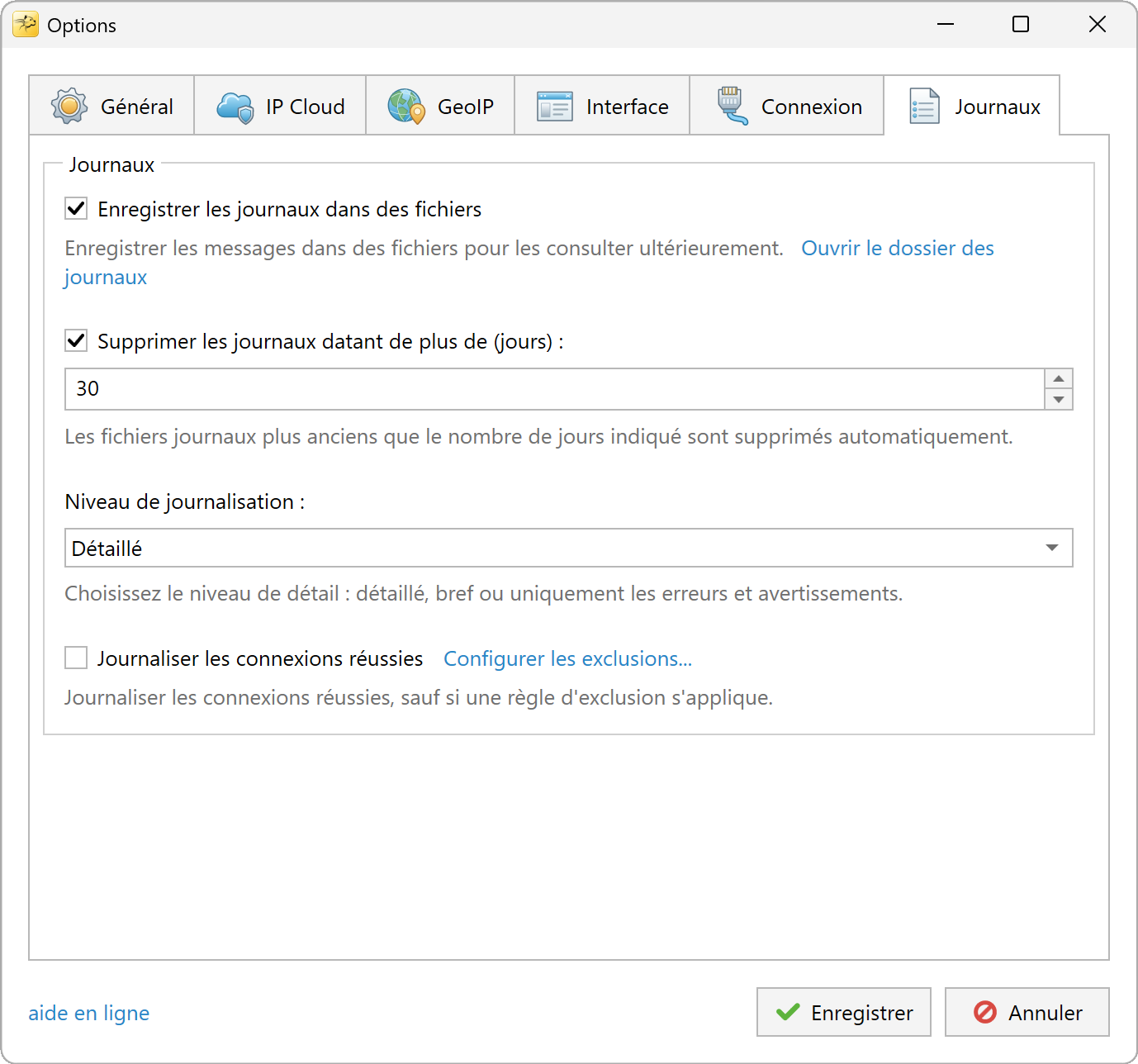This screenshot has height=1064, width=1138.
Task: Click the gear icon on the Général tab
Action: (69, 106)
